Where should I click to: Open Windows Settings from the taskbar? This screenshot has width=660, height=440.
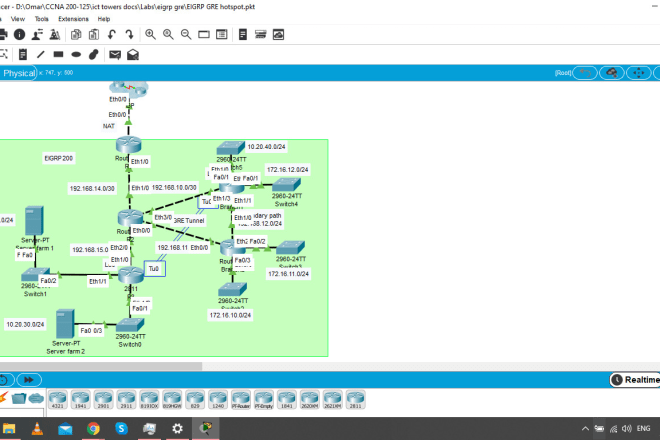[177, 429]
